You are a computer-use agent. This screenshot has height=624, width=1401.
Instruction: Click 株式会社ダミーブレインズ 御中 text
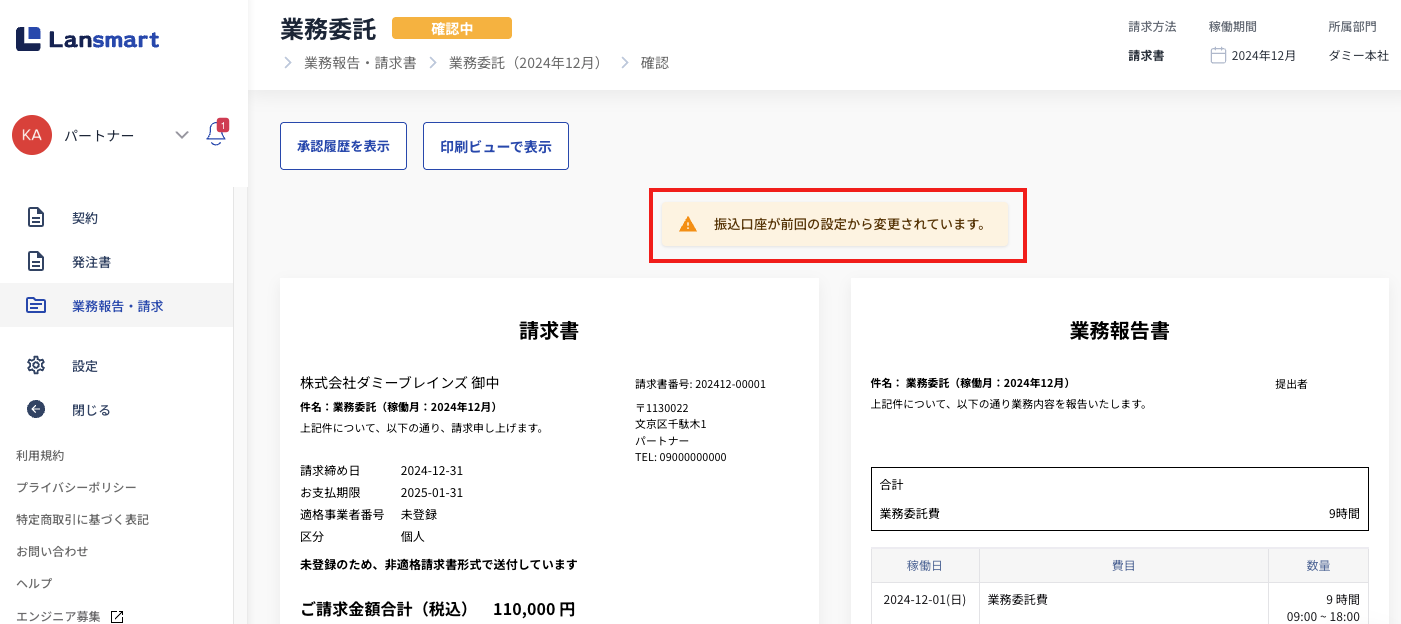(x=400, y=383)
